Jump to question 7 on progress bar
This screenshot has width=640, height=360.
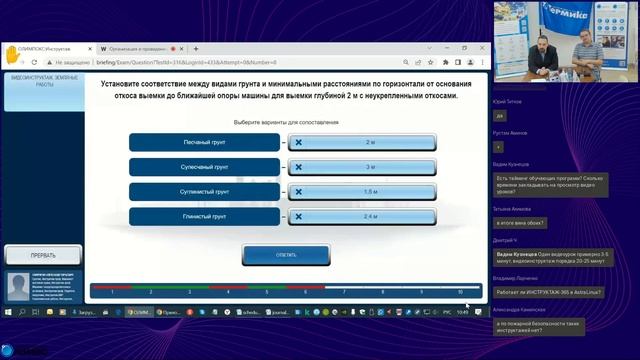pyautogui.click(x=344, y=292)
